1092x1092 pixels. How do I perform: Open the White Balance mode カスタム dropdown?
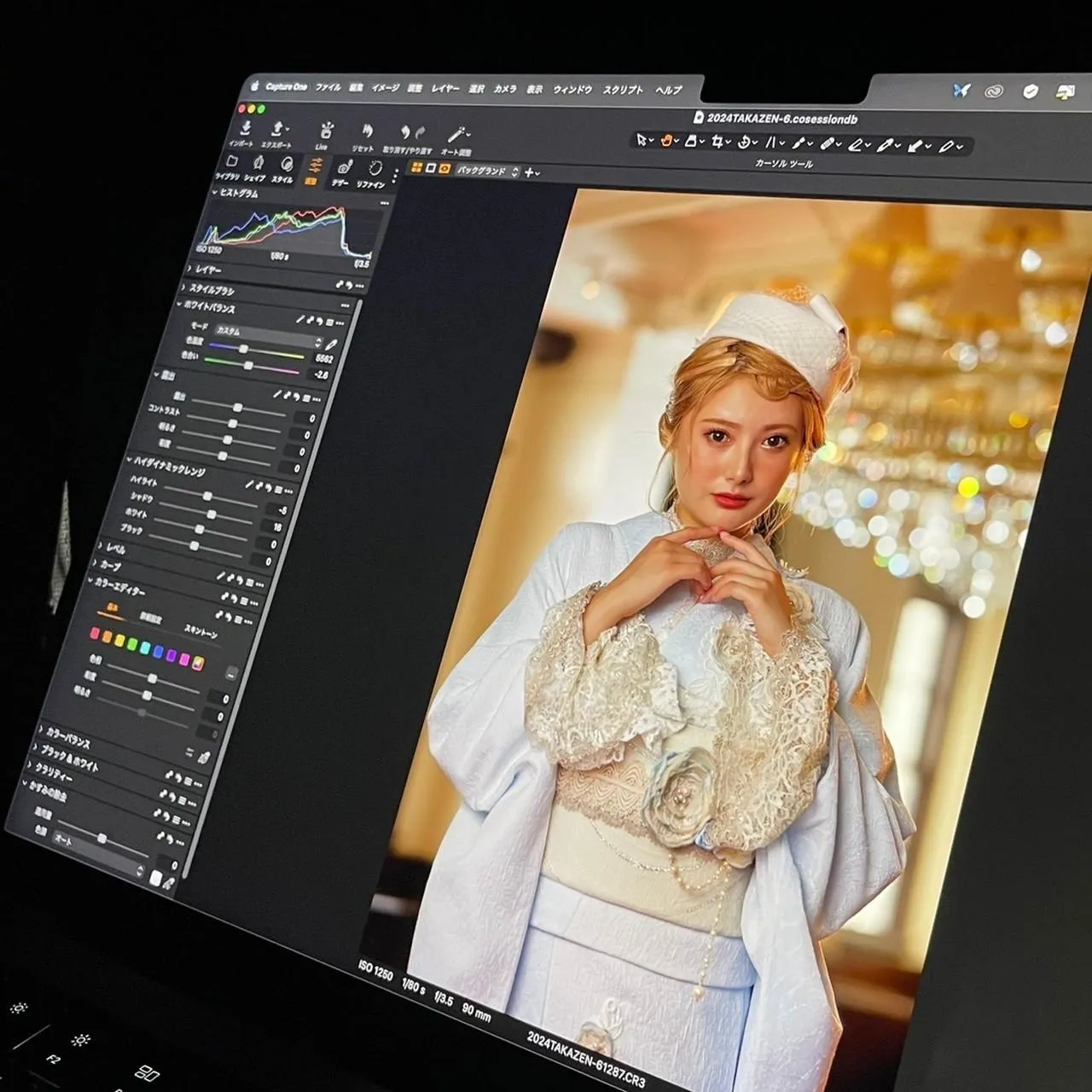point(269,335)
